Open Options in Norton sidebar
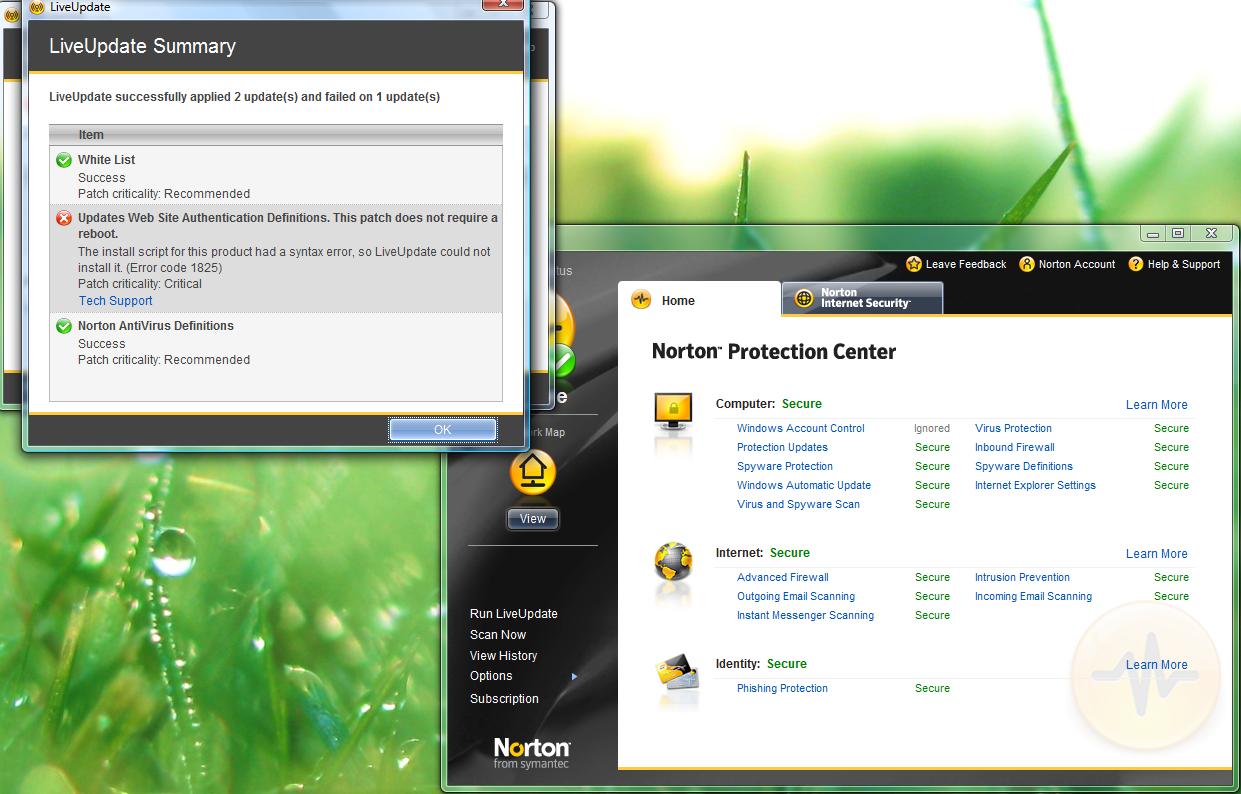Image resolution: width=1241 pixels, height=794 pixels. click(491, 677)
